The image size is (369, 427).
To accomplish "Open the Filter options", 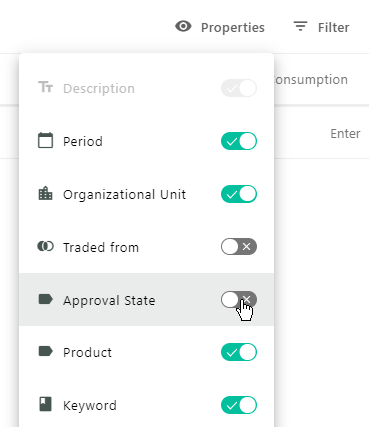I will (321, 27).
